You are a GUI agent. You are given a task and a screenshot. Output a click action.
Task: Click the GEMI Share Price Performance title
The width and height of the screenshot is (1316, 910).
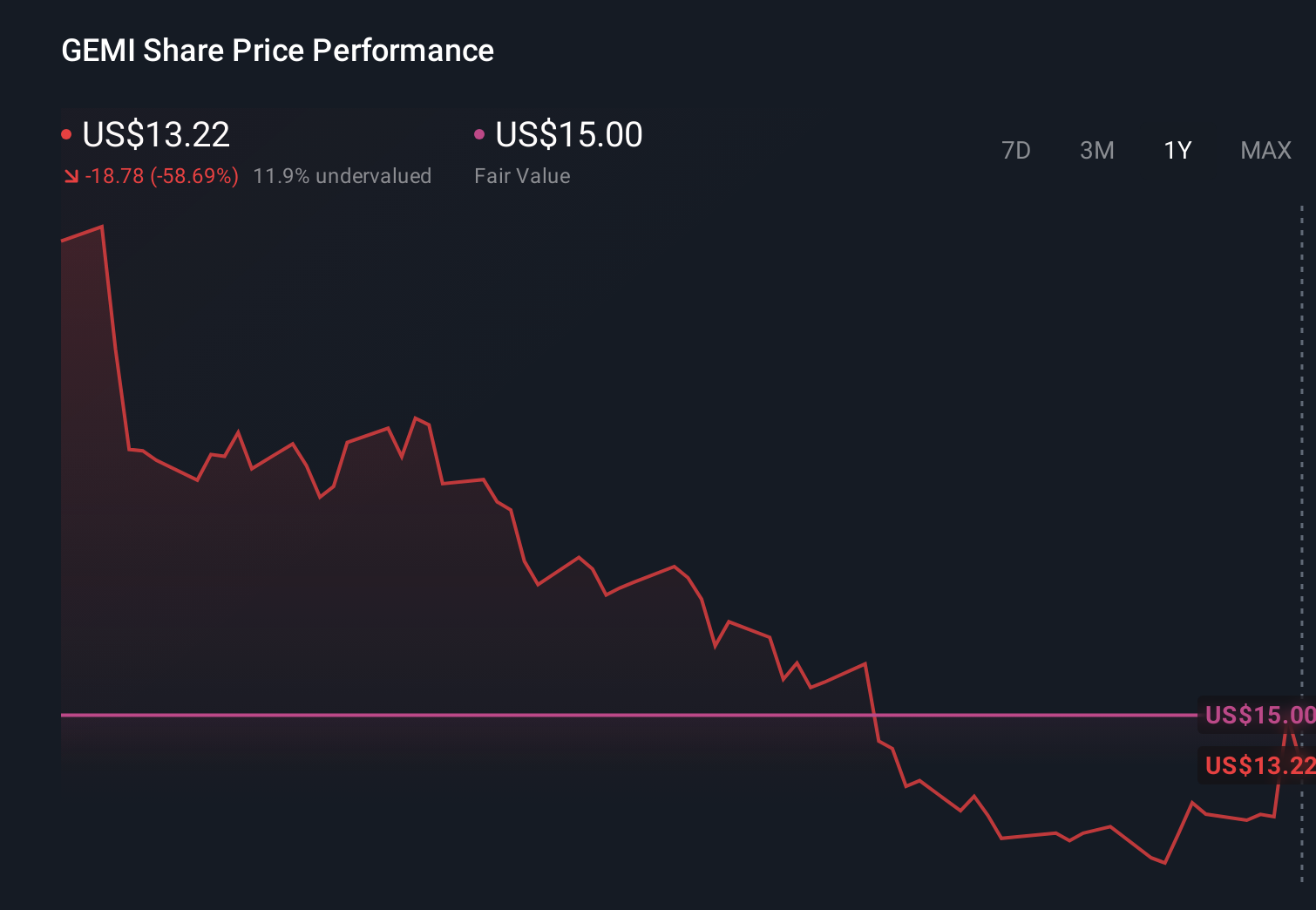click(x=277, y=51)
